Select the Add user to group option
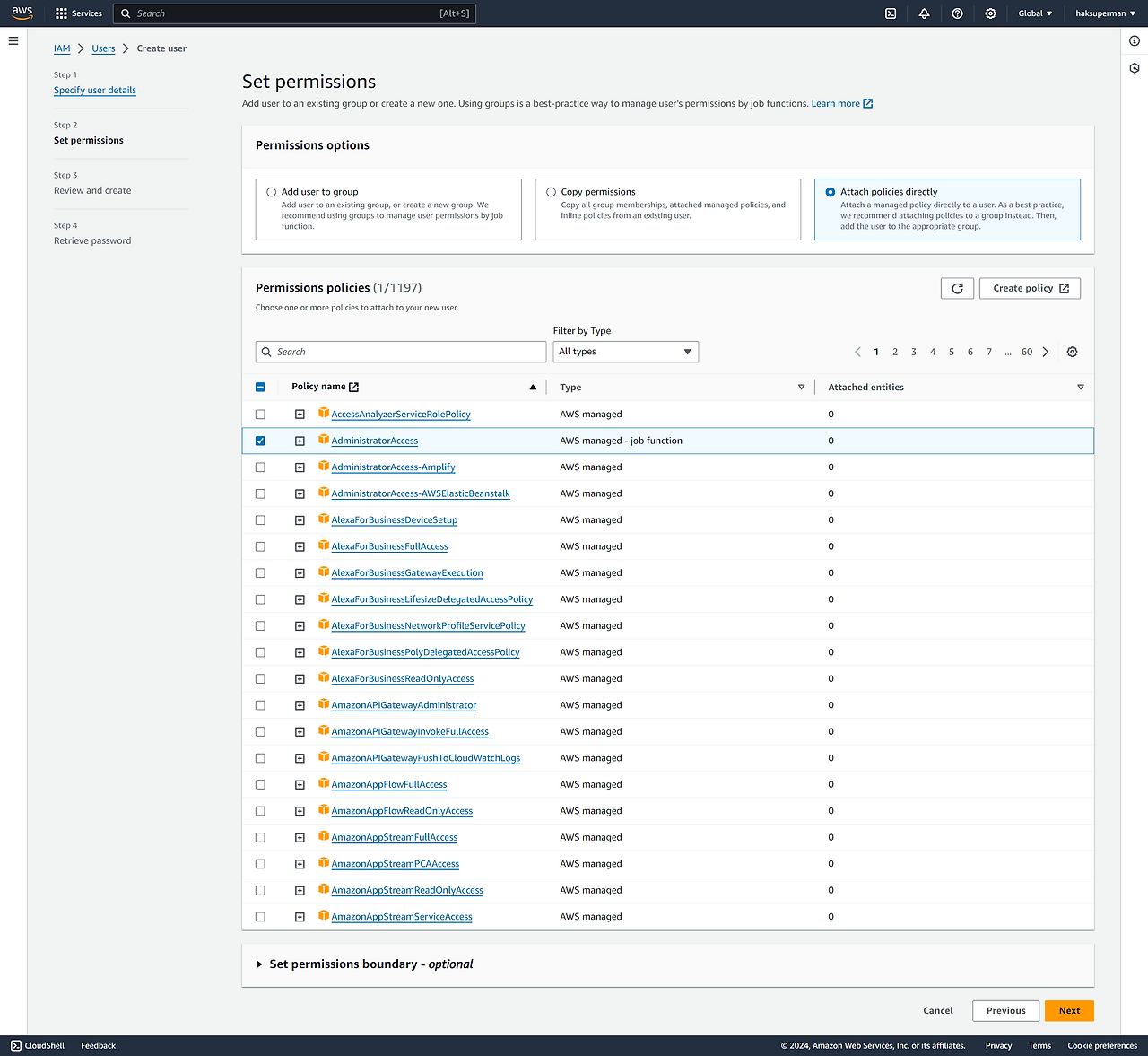The height and width of the screenshot is (1056, 1148). point(272,192)
